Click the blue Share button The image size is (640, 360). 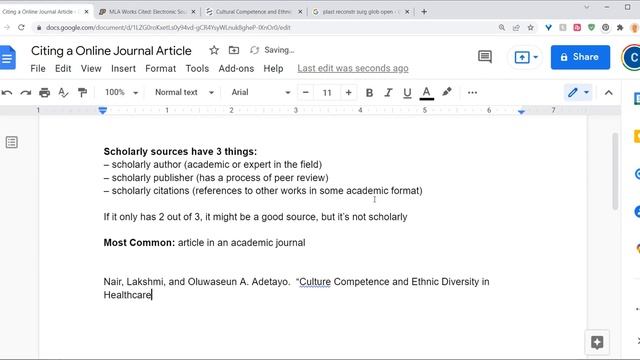point(580,57)
